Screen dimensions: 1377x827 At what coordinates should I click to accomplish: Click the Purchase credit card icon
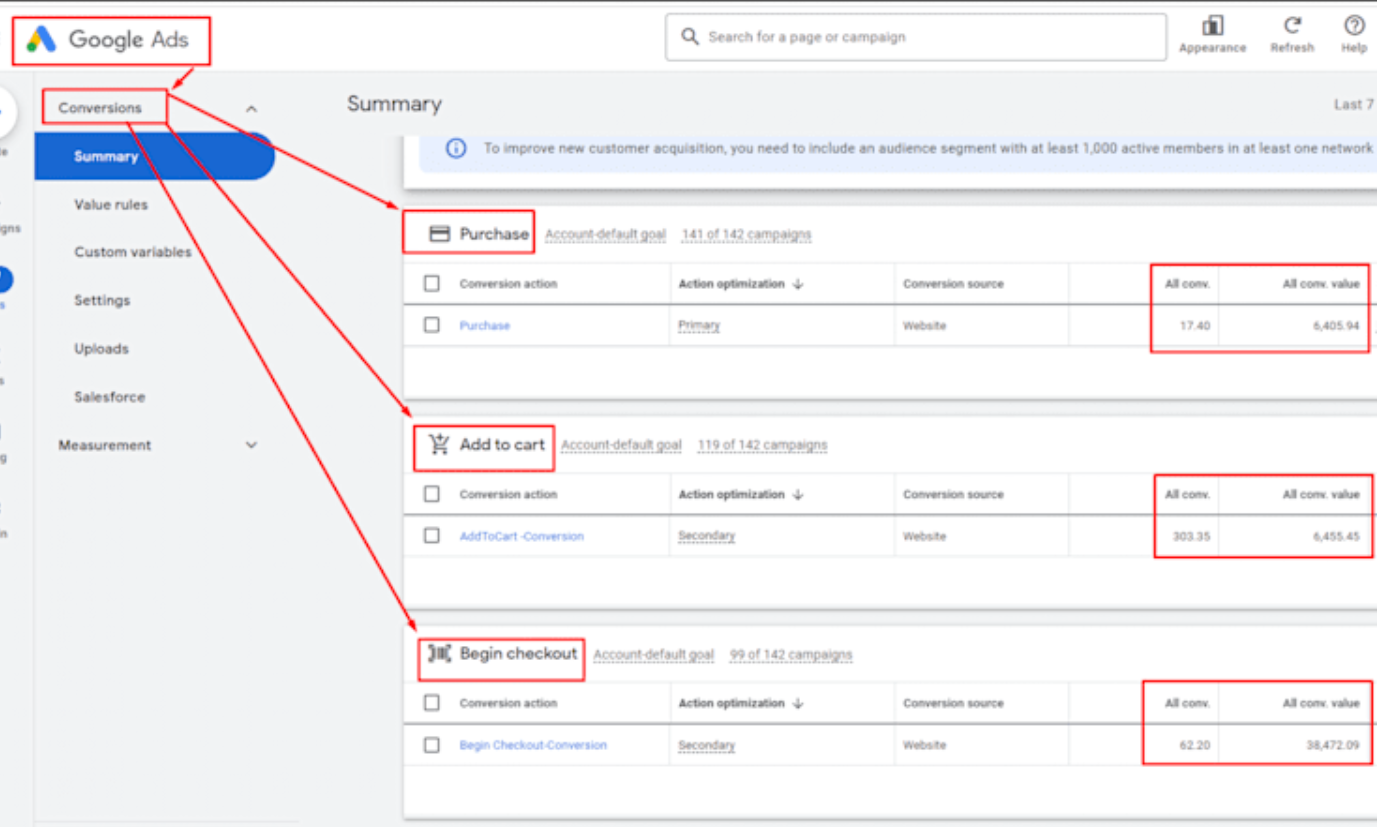pos(438,234)
